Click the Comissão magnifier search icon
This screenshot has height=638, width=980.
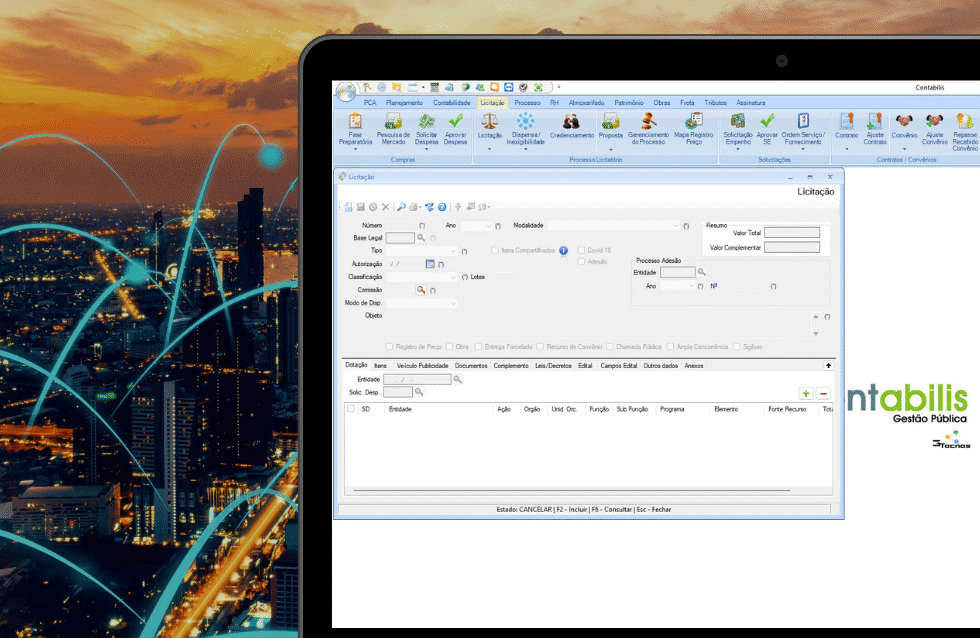tap(421, 290)
